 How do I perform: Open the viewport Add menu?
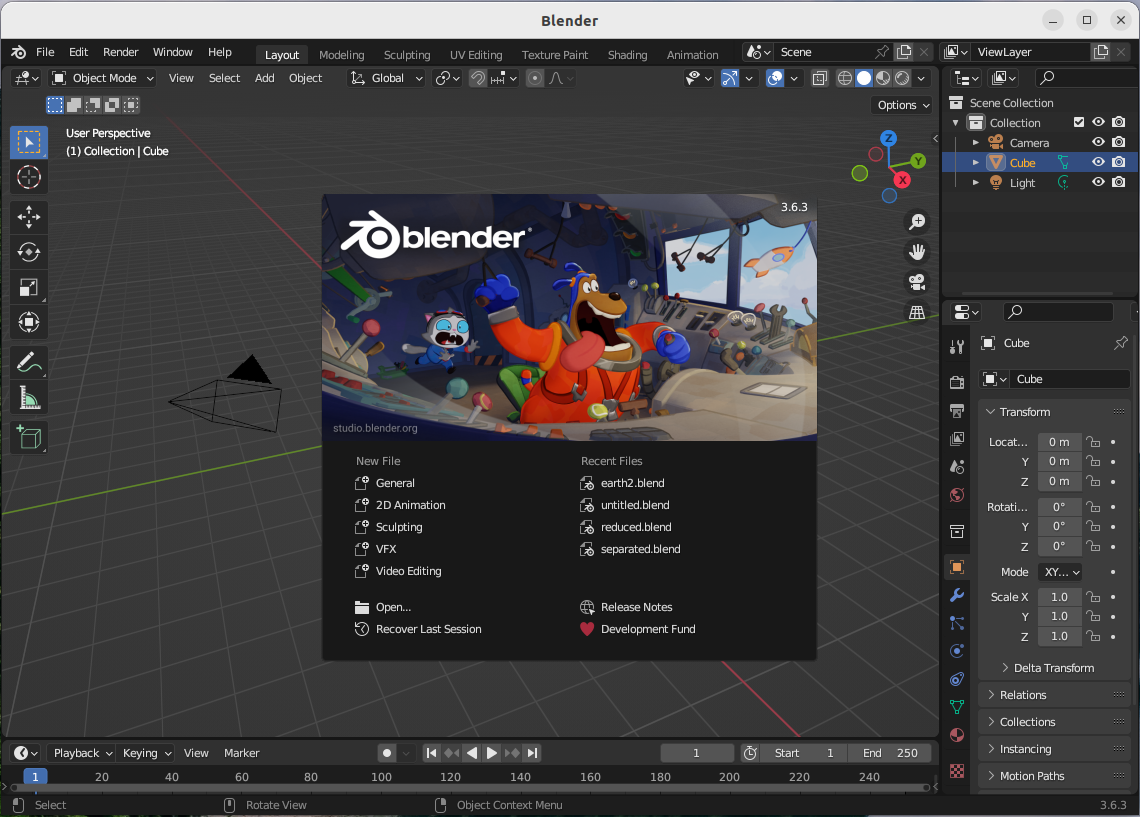coord(265,78)
